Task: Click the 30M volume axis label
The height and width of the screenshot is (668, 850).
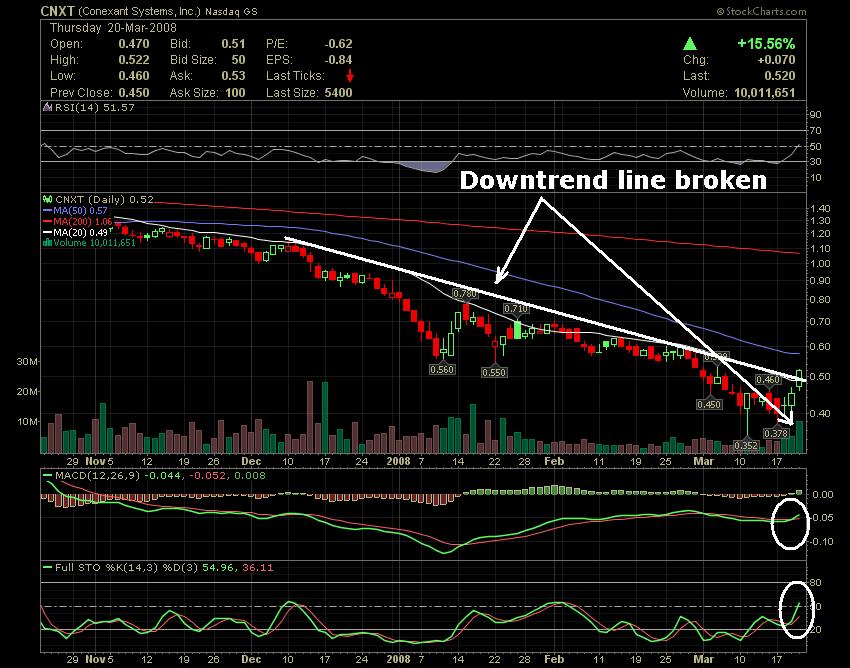Action: tap(27, 361)
